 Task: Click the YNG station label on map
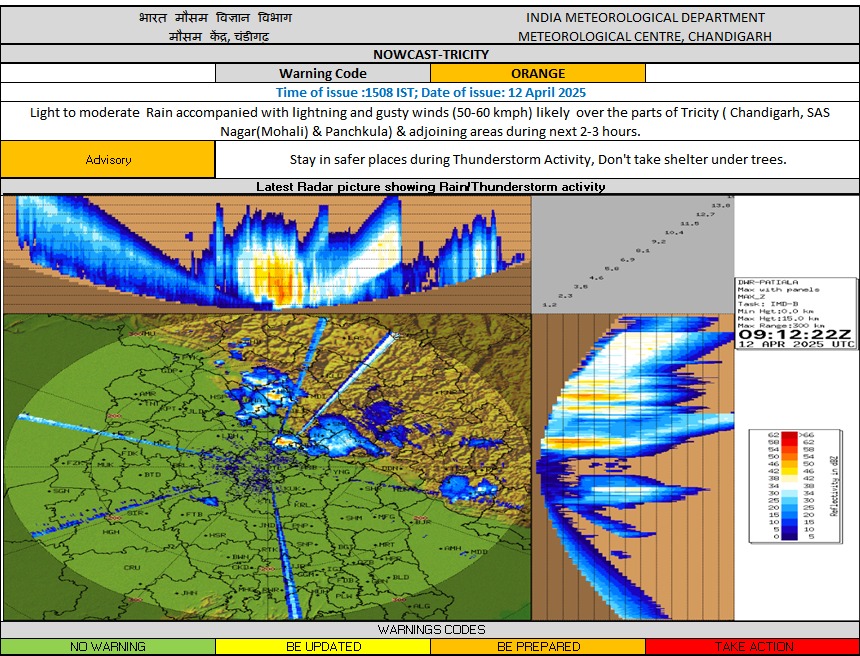[x=341, y=472]
